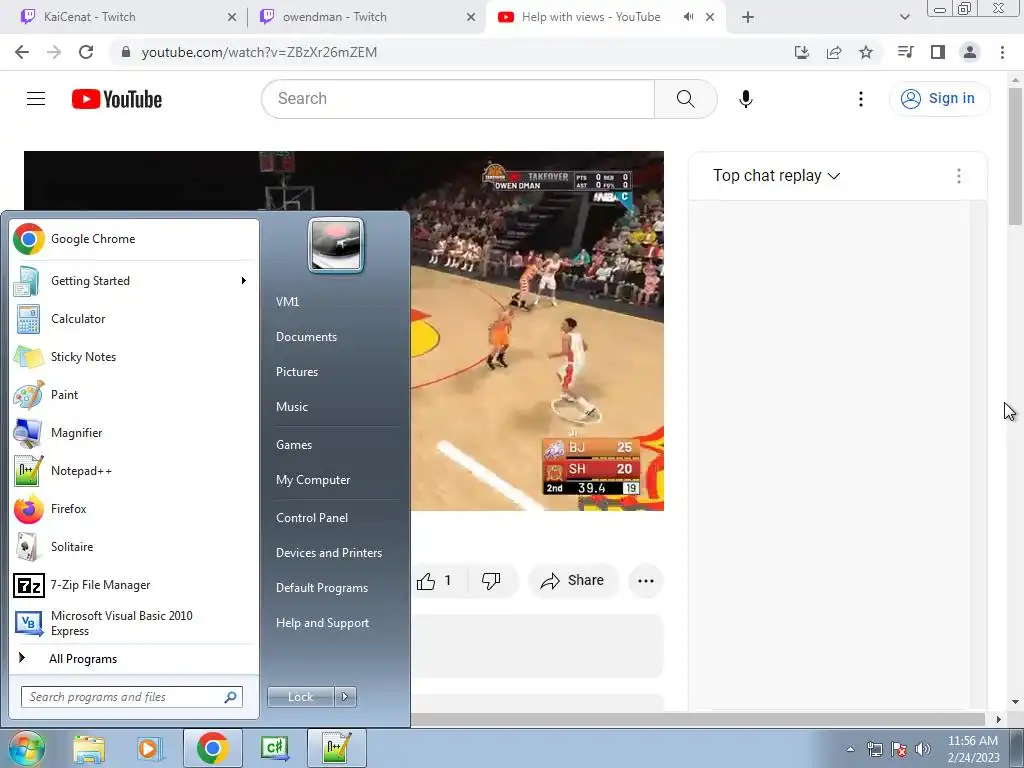Open Notepad++ taskbar button
This screenshot has height=768, width=1024.
tap(337, 748)
